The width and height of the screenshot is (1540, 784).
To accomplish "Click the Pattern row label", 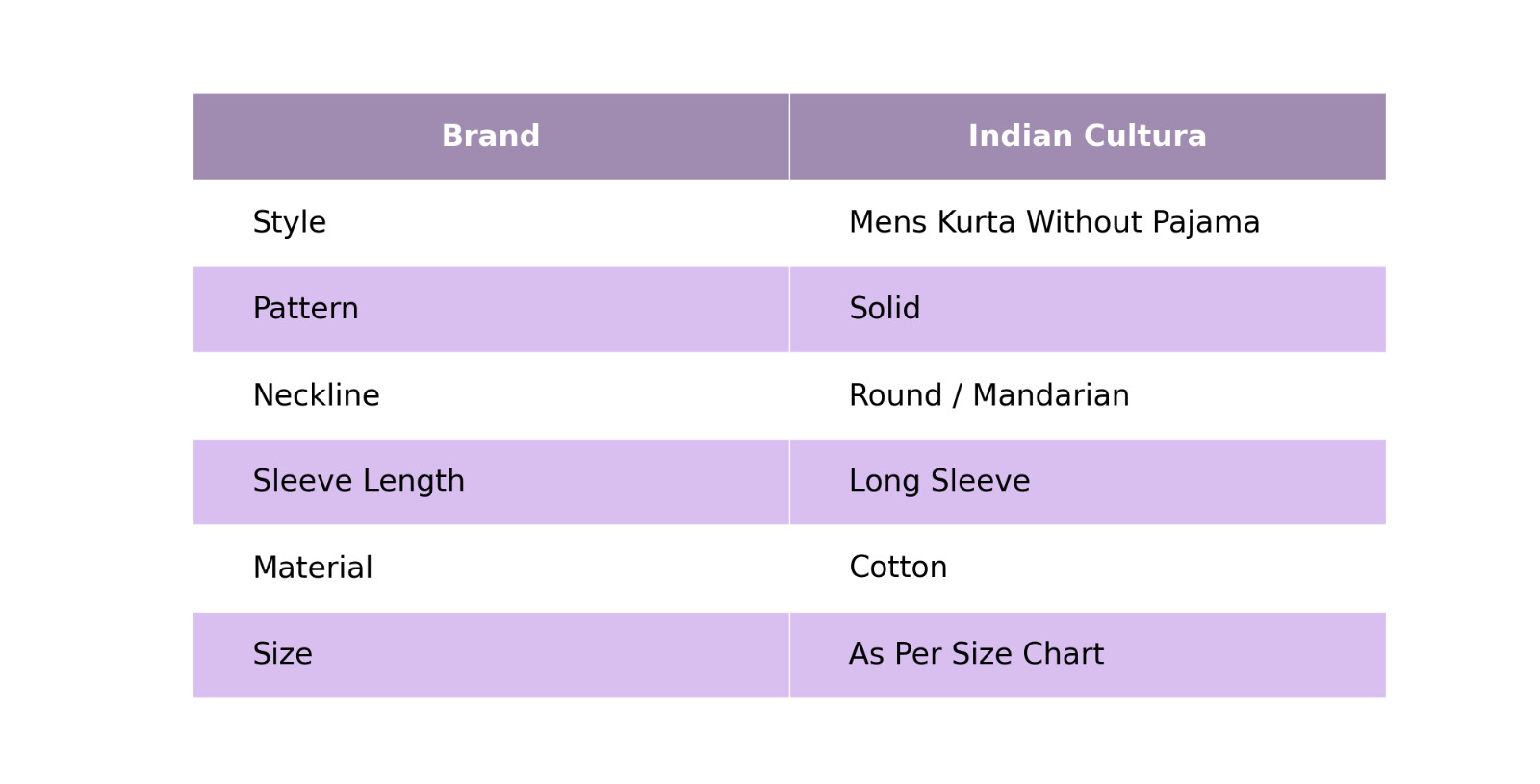I will [305, 309].
